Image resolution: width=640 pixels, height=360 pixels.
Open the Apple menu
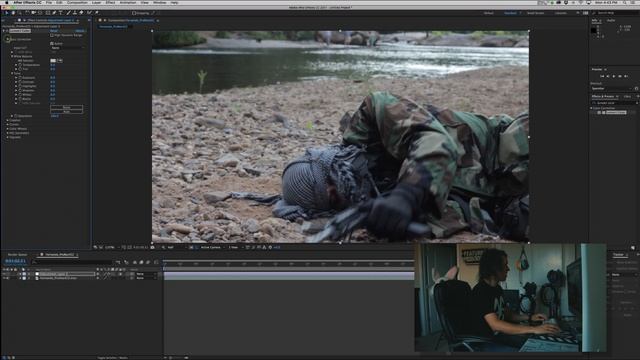pyautogui.click(x=7, y=2)
